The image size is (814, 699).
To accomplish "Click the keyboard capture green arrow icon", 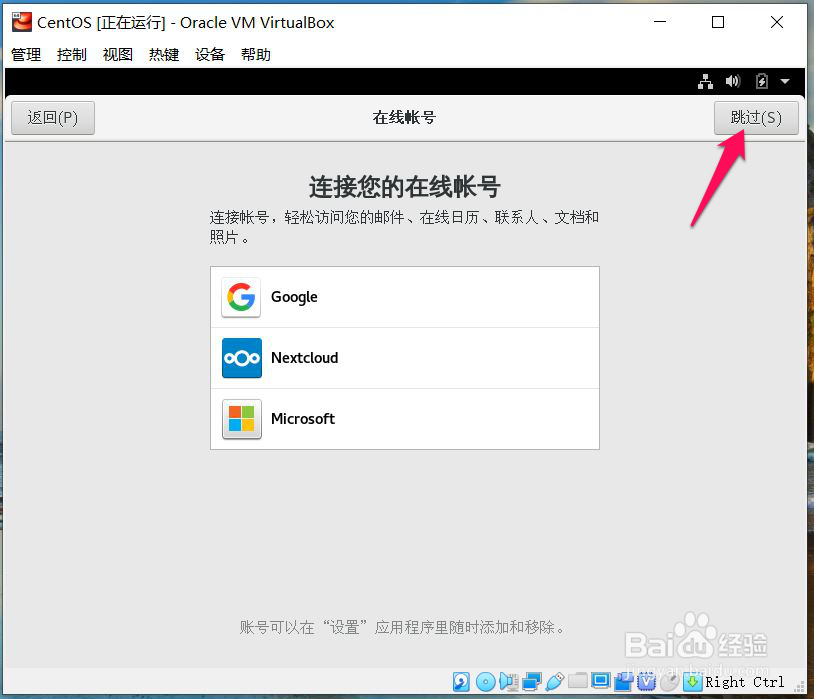I will pyautogui.click(x=692, y=682).
